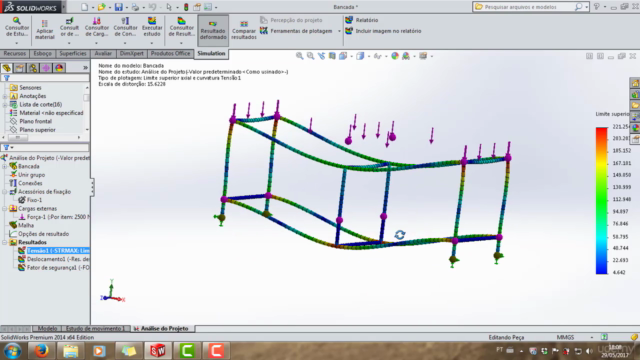Switch to the Modelo bottom tab
The image size is (640, 360).
(47, 329)
